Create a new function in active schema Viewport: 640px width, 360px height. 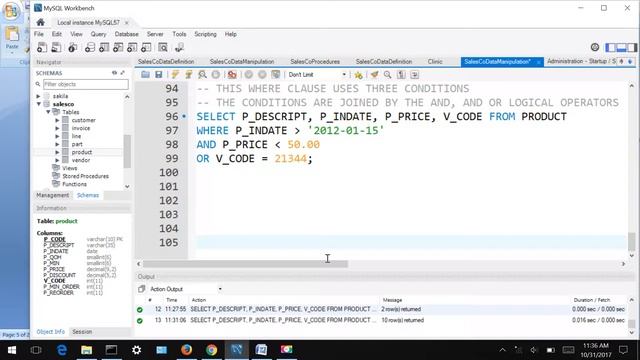click(x=146, y=47)
